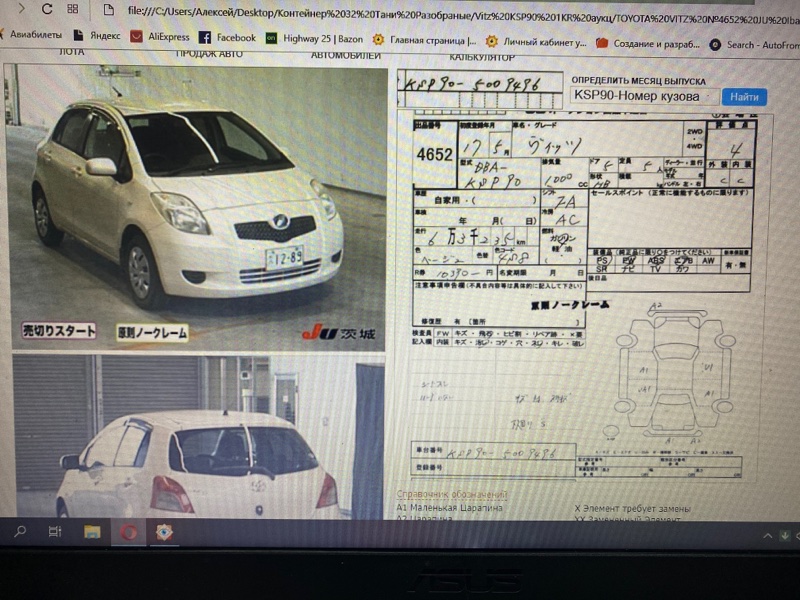
Task: Open the Search - AutoFrom bookmark
Action: [754, 45]
